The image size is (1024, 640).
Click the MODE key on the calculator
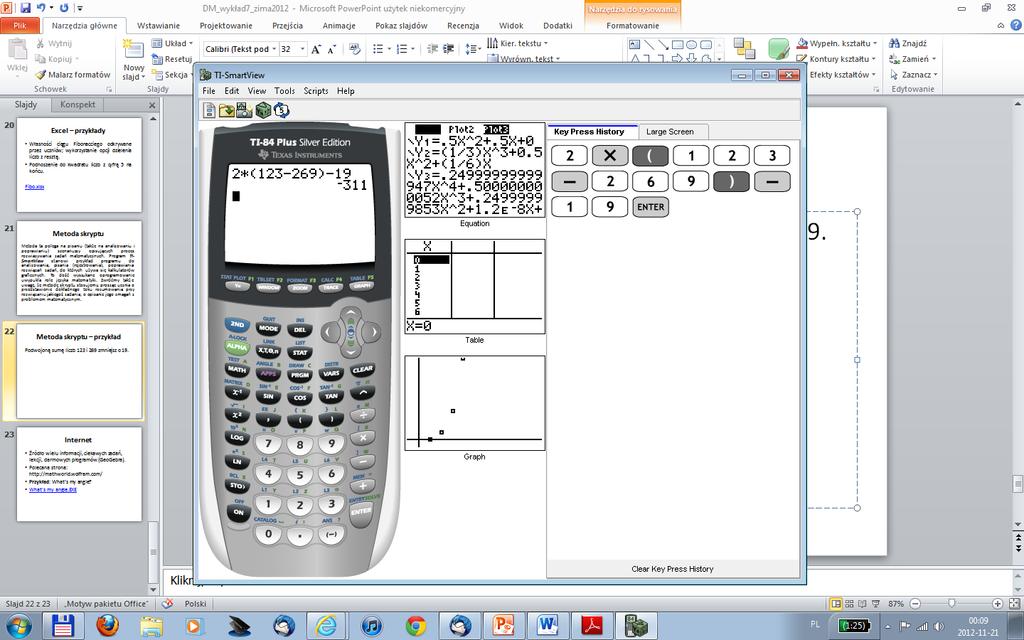tap(268, 328)
